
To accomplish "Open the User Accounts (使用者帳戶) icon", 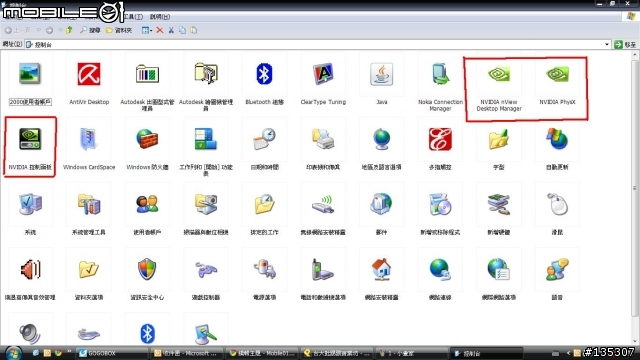I will (x=147, y=204).
